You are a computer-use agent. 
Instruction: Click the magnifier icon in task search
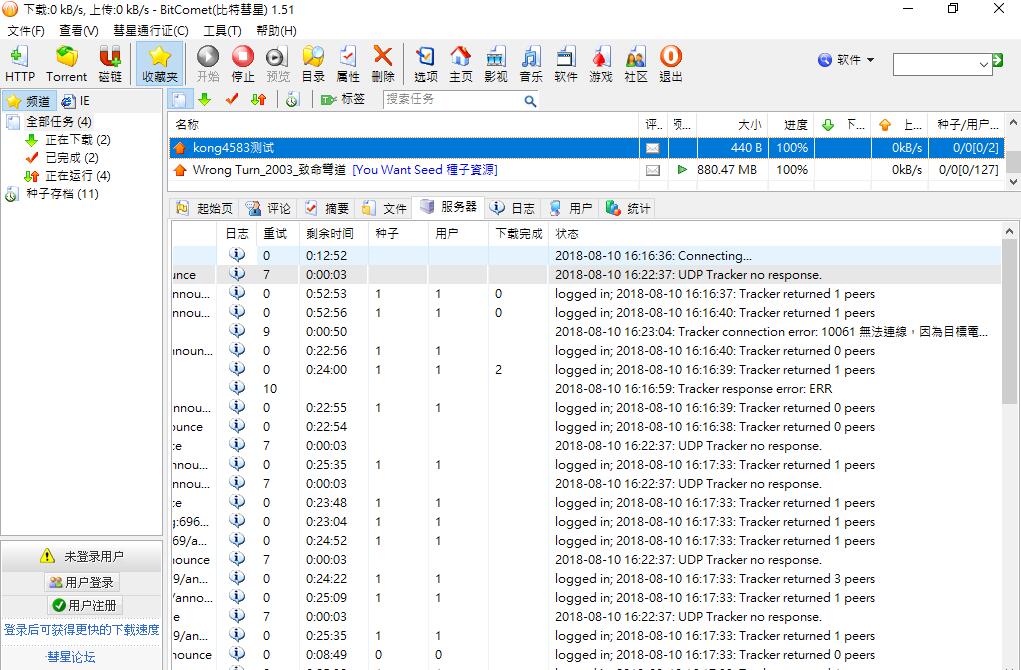[x=531, y=101]
